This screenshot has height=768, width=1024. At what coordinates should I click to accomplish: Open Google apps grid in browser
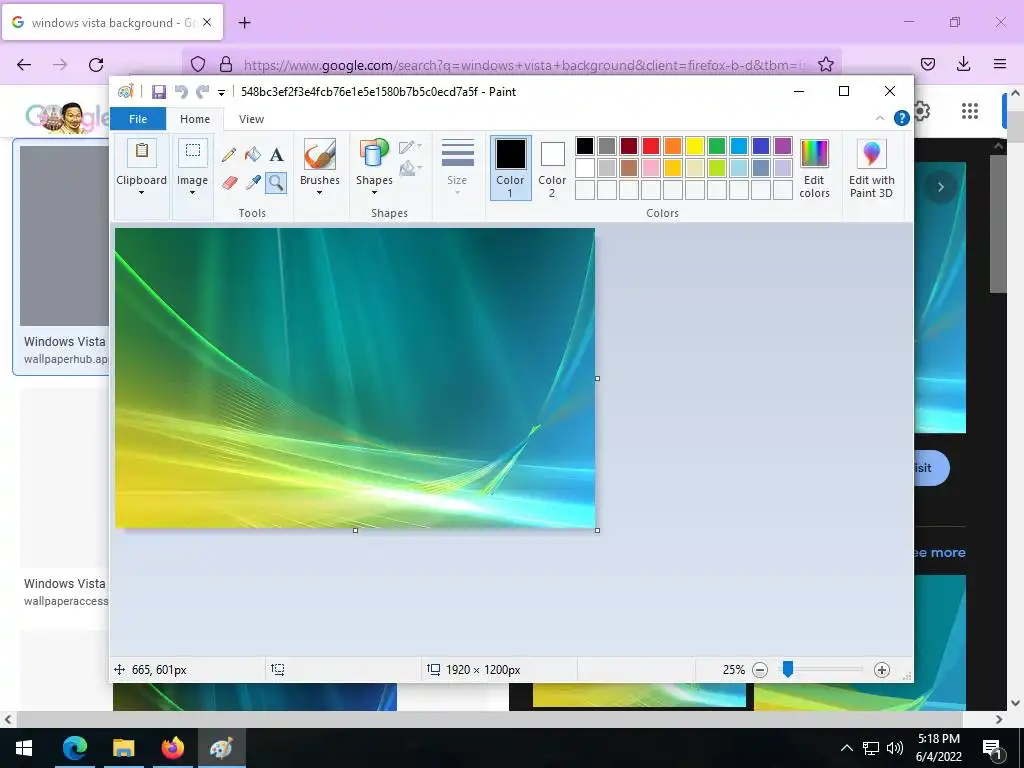[970, 111]
